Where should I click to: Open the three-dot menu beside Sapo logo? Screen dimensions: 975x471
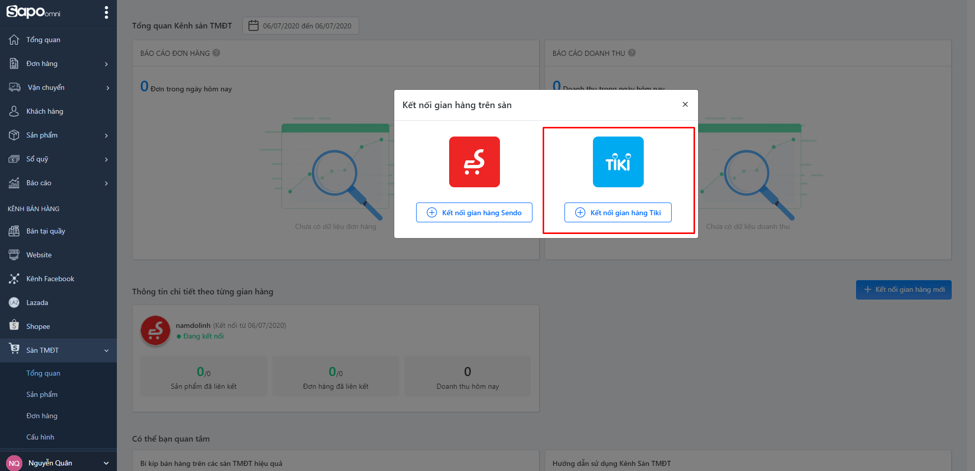pyautogui.click(x=106, y=12)
